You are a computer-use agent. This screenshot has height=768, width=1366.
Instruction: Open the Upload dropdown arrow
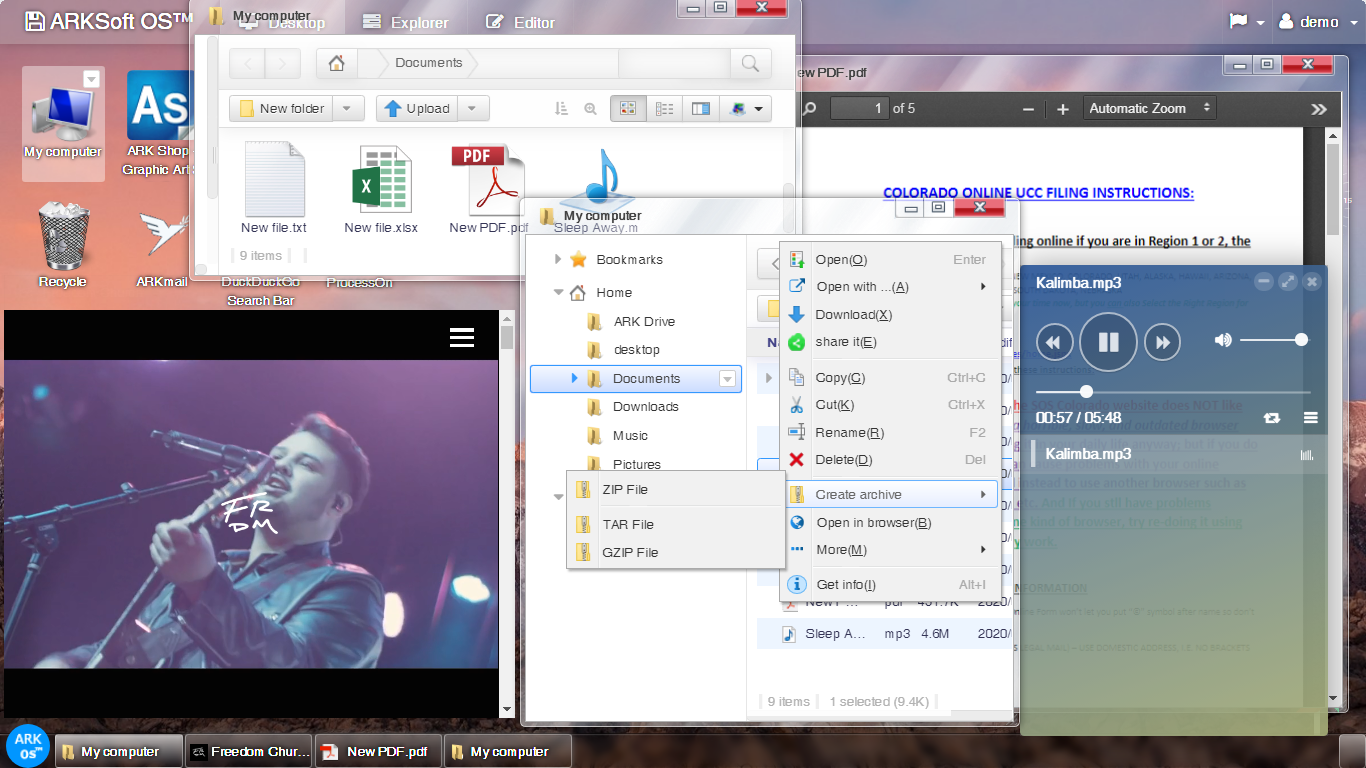(474, 108)
